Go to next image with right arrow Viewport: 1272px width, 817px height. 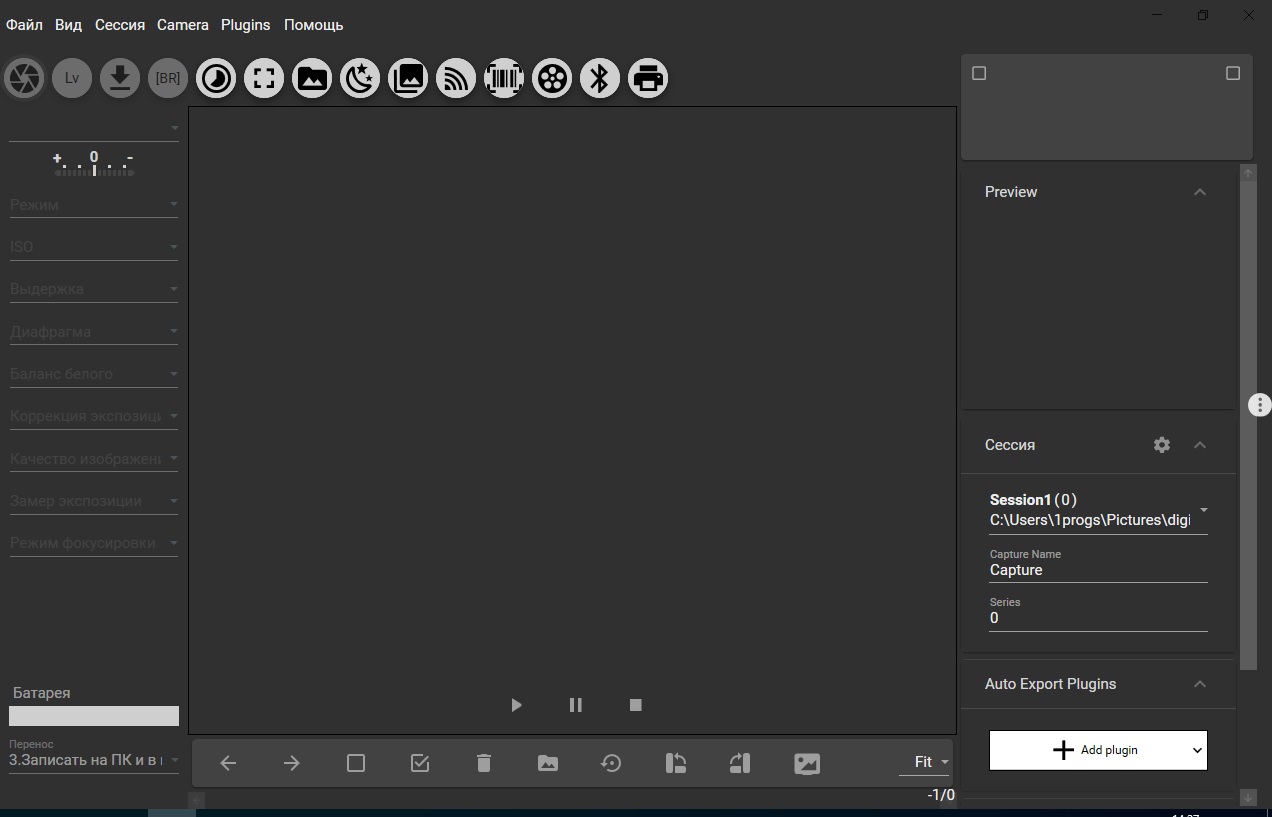pyautogui.click(x=292, y=763)
